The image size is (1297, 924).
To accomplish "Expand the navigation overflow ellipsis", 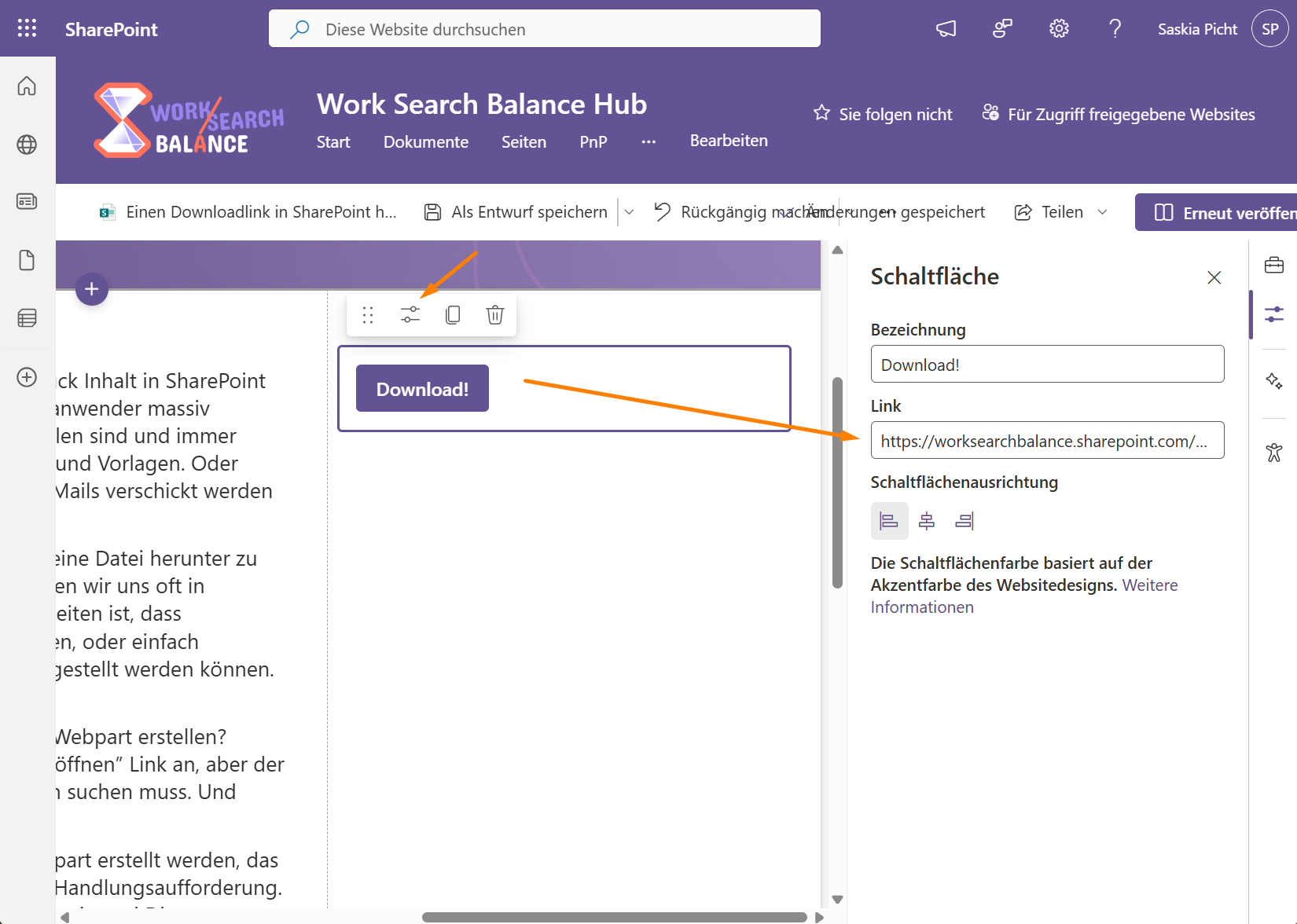I will 648,142.
